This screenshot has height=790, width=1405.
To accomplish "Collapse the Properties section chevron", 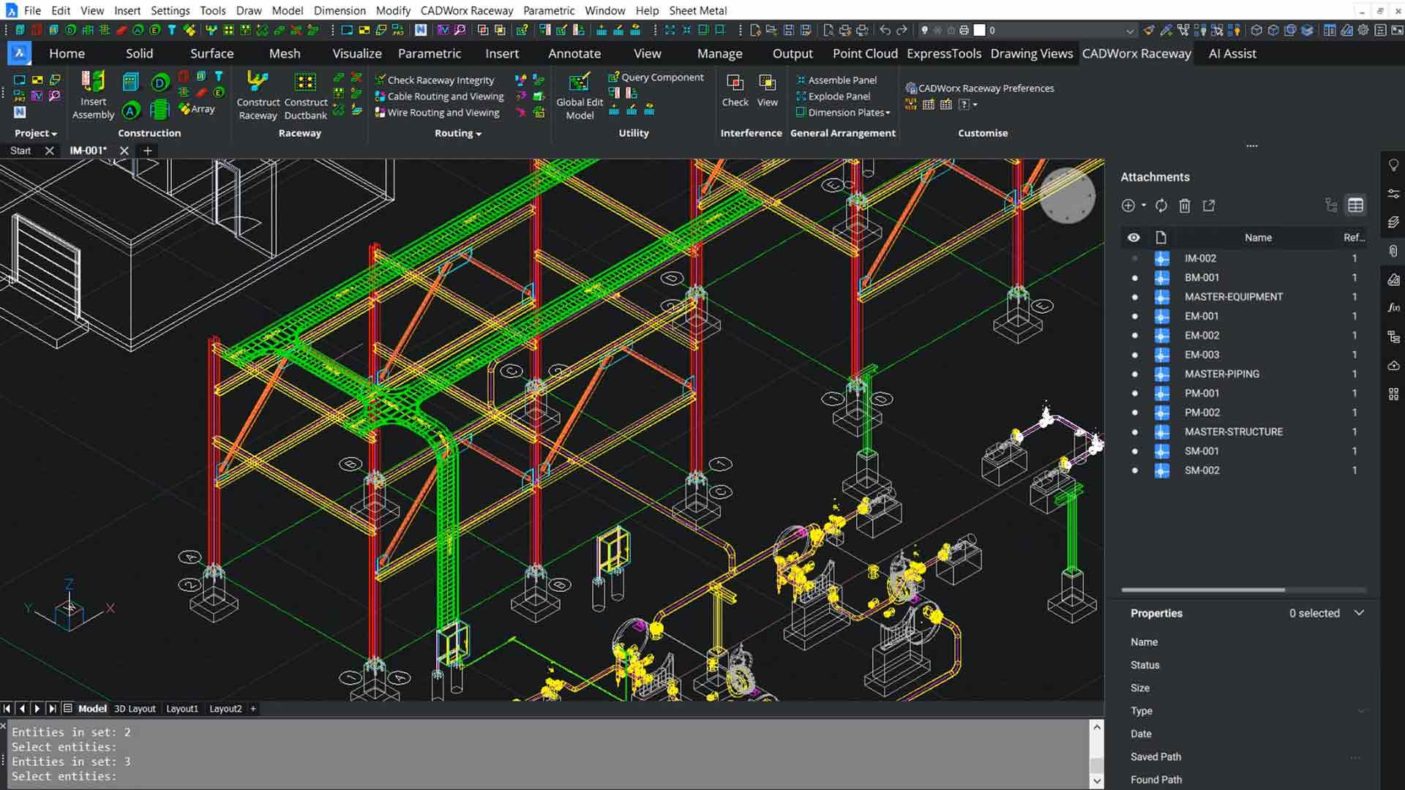I will 1359,613.
